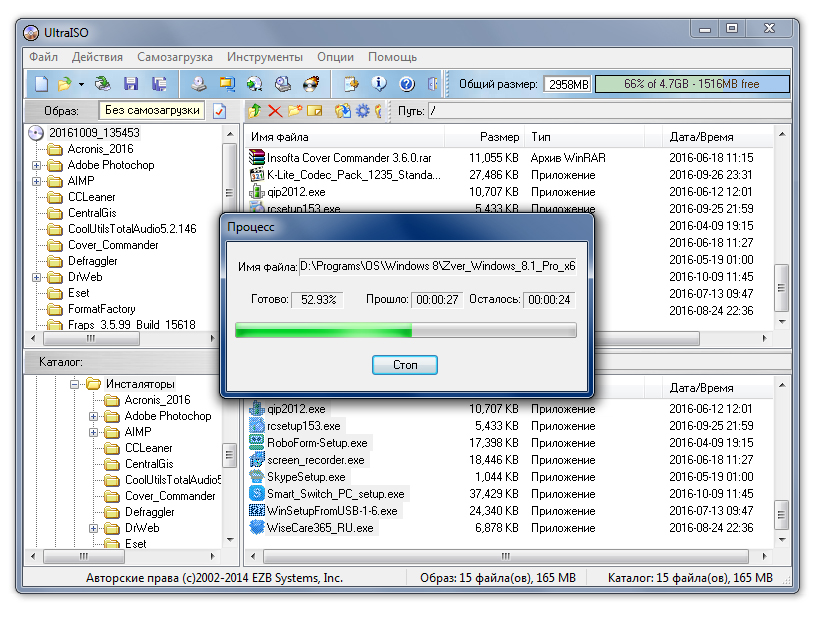Open the Помощь menu
This screenshot has width=815, height=617.
point(392,57)
